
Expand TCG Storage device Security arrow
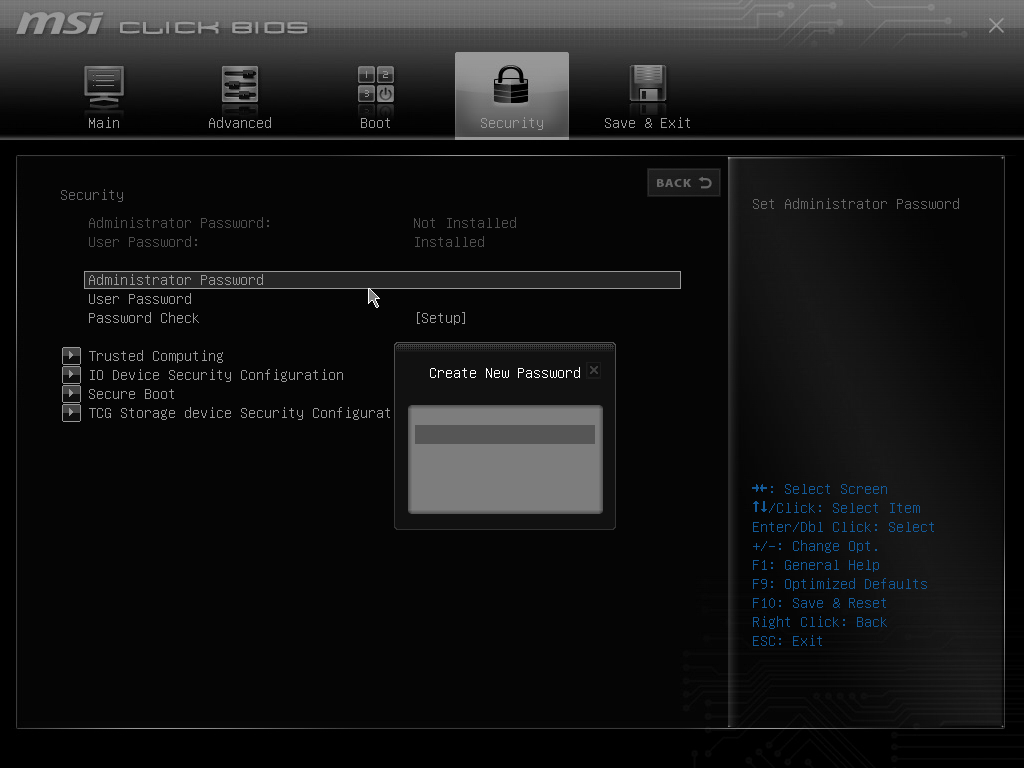[x=71, y=412]
